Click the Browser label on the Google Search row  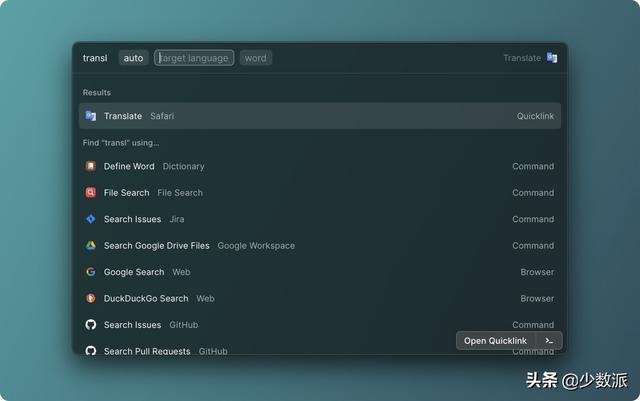(x=537, y=272)
